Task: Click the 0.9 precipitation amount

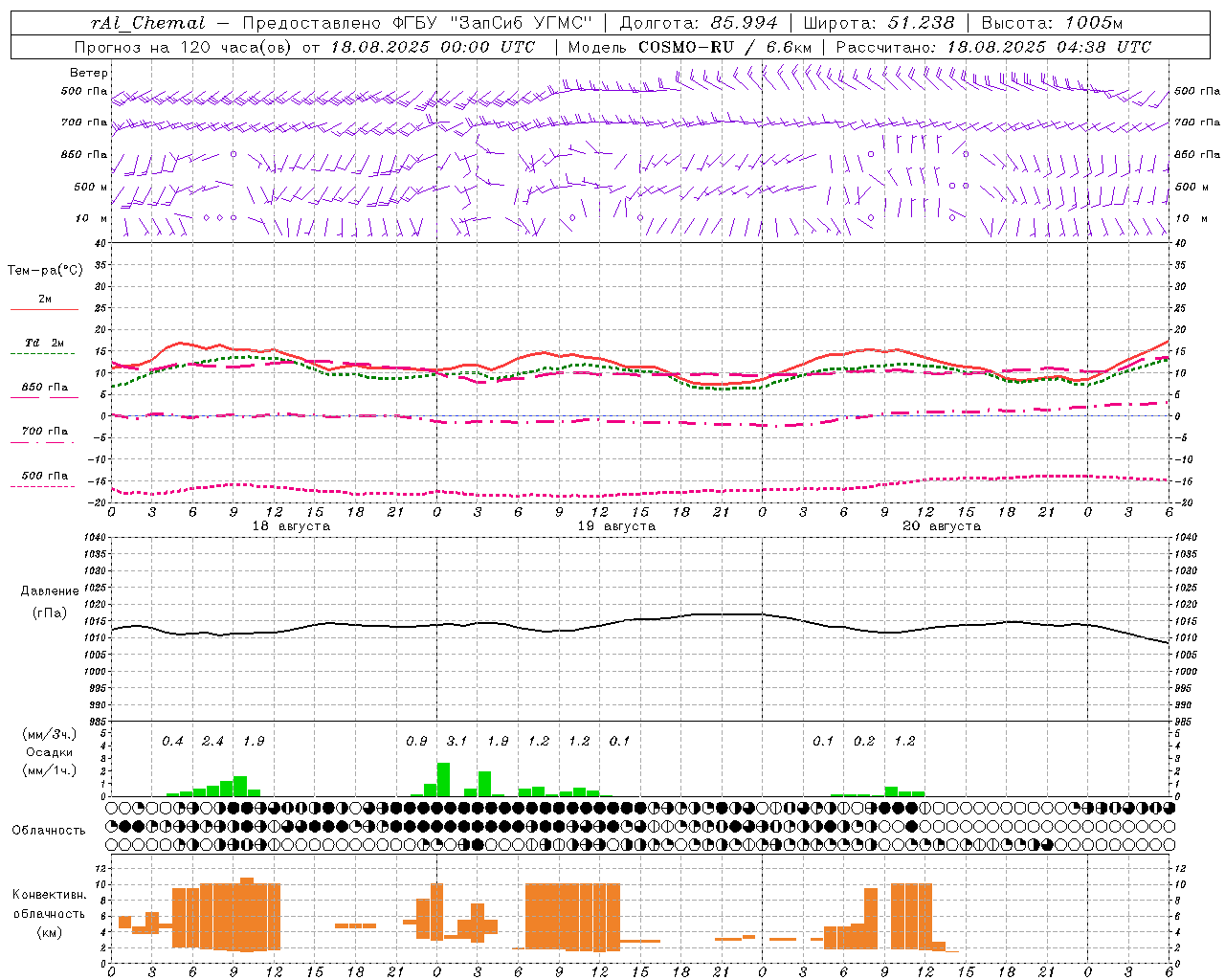Action: pyautogui.click(x=416, y=741)
